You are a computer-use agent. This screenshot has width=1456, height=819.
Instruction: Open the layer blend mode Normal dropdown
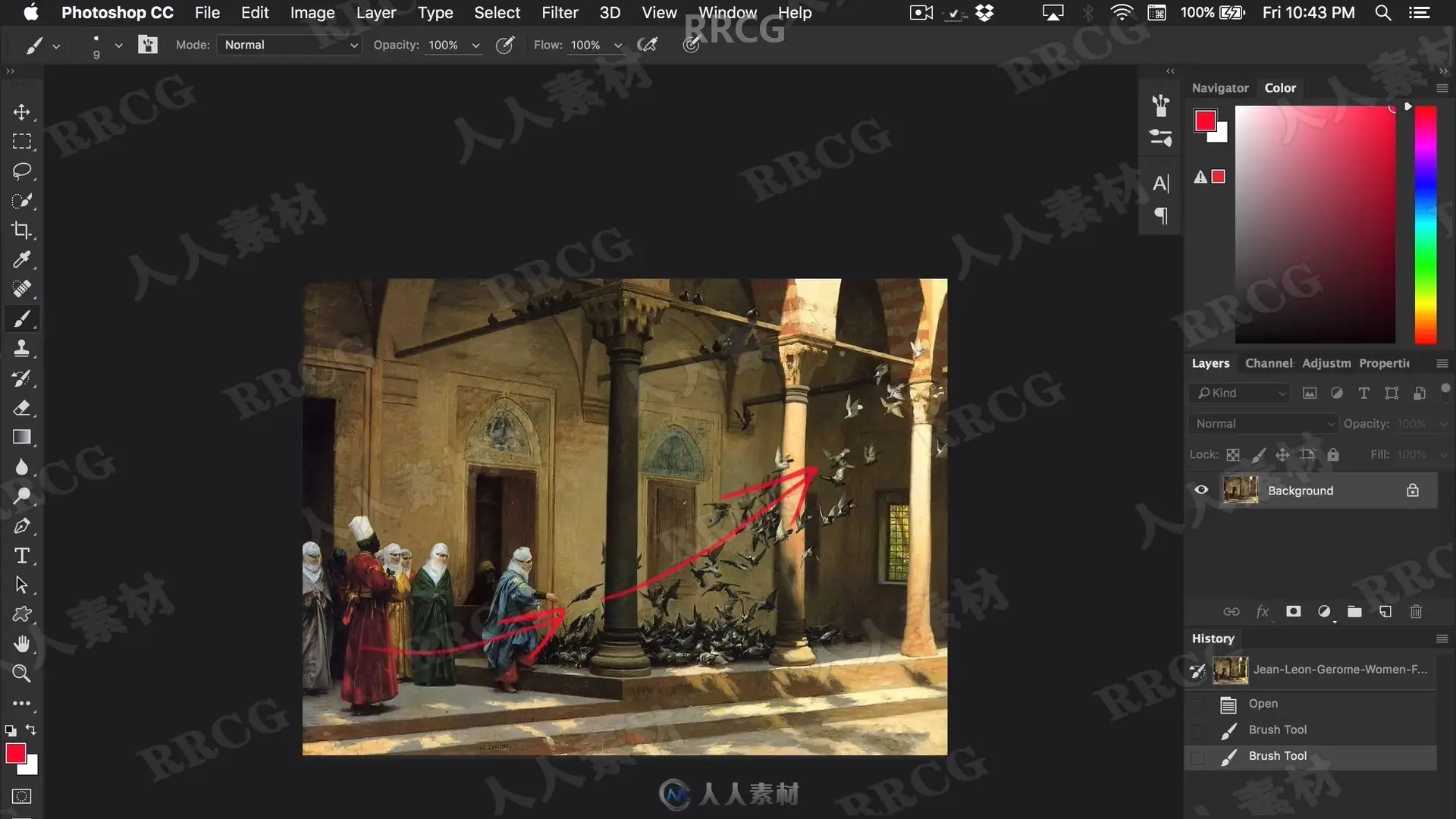click(1262, 424)
